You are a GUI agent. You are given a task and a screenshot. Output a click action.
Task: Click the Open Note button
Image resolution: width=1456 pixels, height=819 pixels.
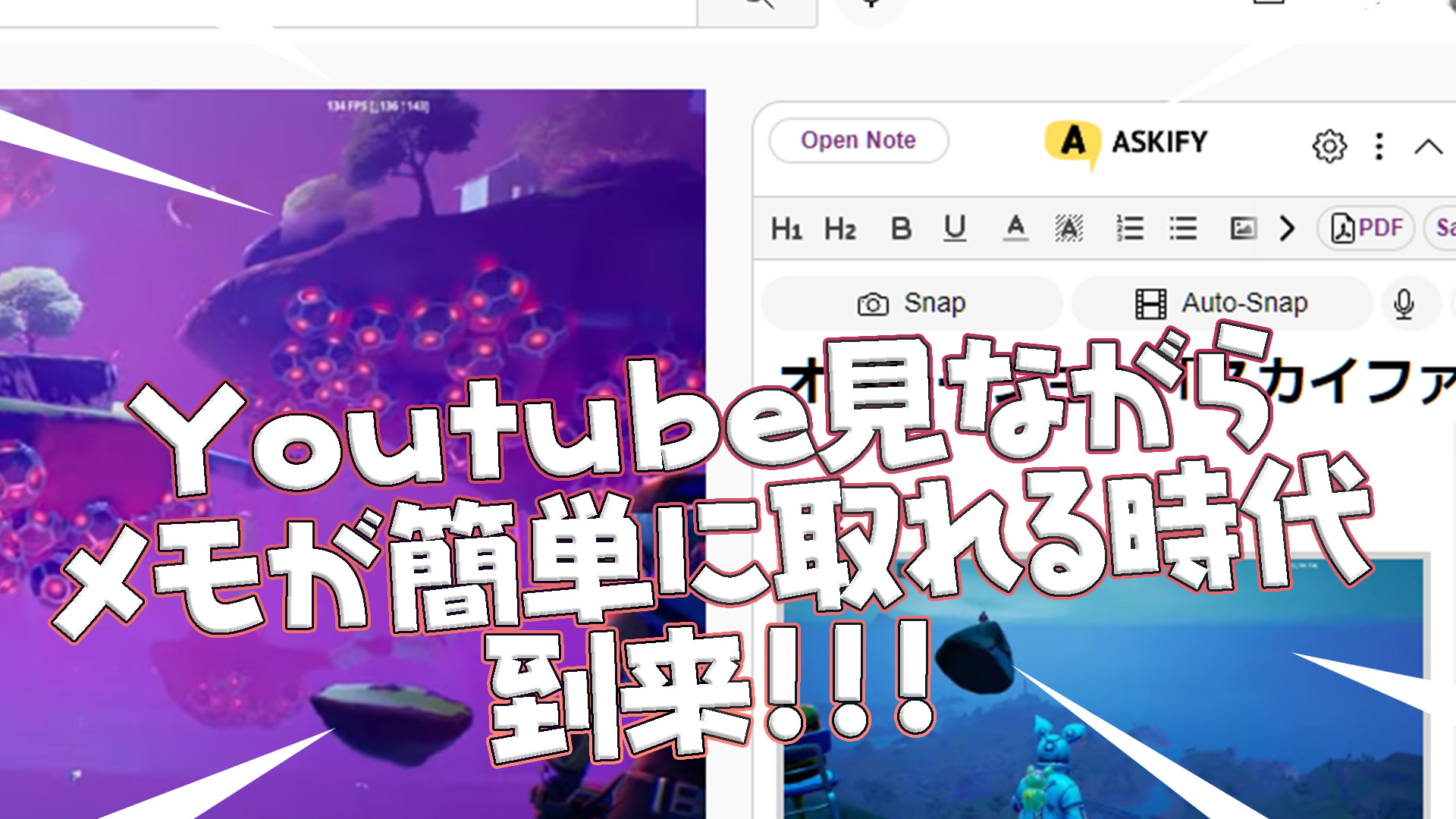[858, 140]
